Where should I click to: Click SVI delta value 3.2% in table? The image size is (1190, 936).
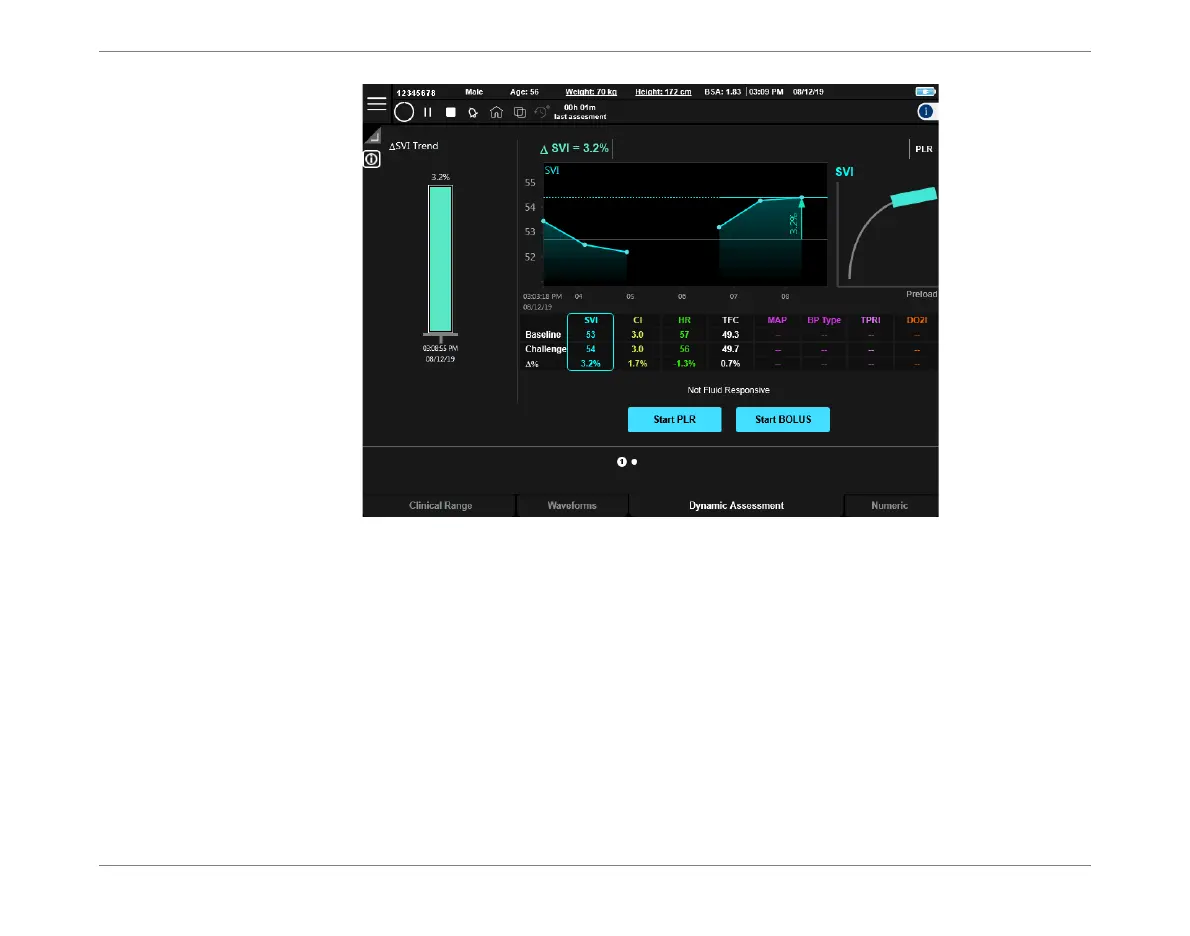[590, 364]
